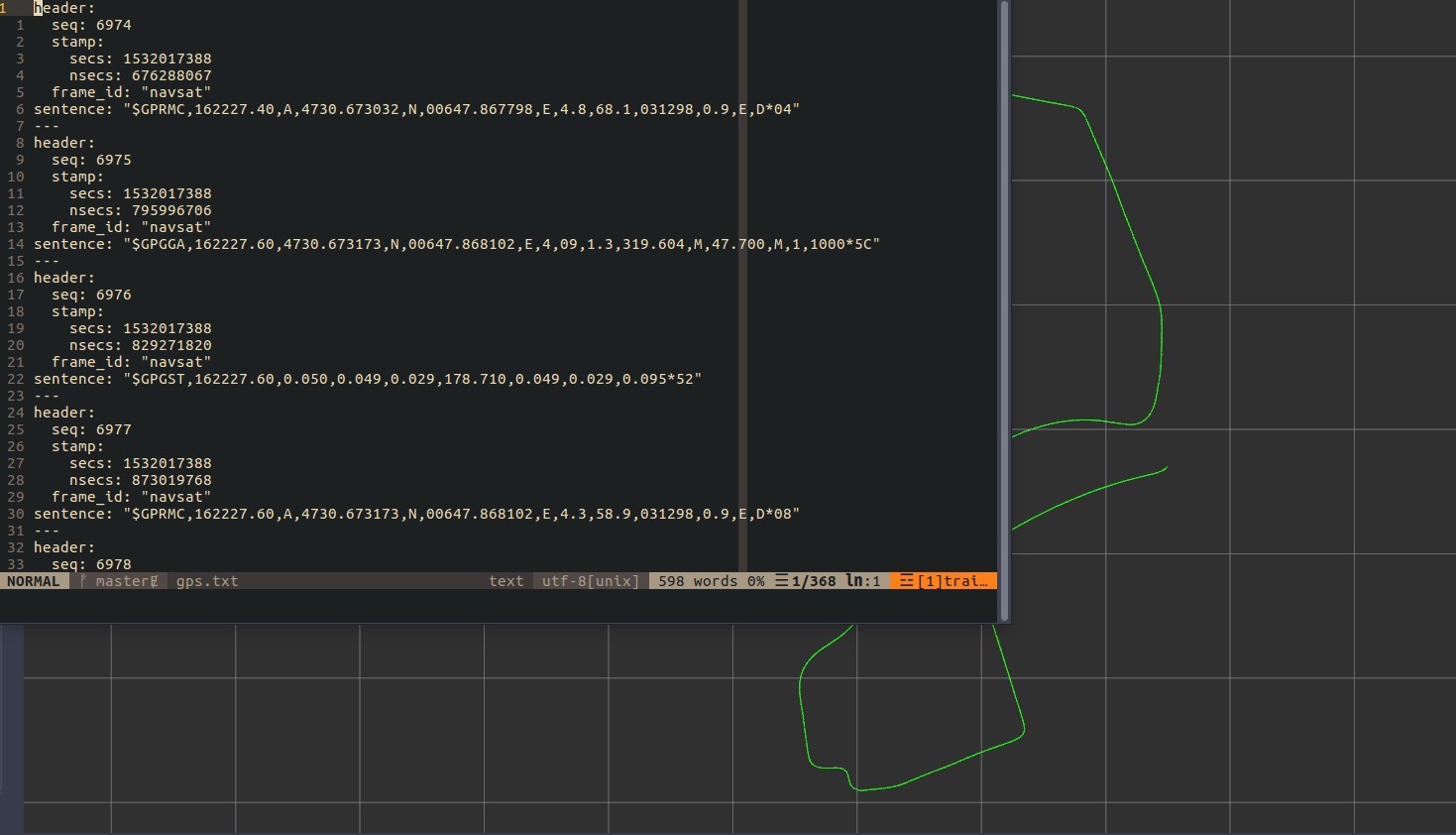The width and height of the screenshot is (1456, 835).
Task: Click the '---' separator on relative line 15
Action: (47, 261)
